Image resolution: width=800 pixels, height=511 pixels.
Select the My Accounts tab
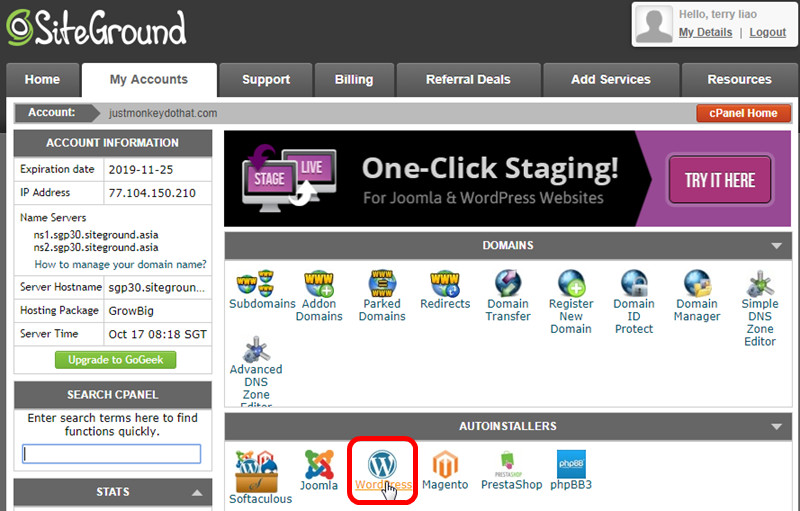coord(149,80)
